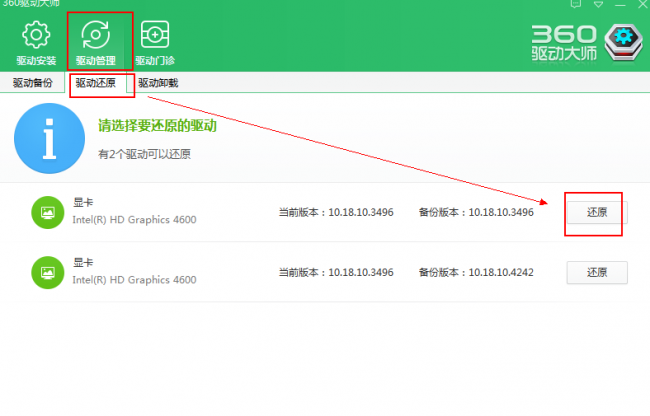
Task: Restore driver with backup version 10.18.10.3496
Action: tap(597, 213)
